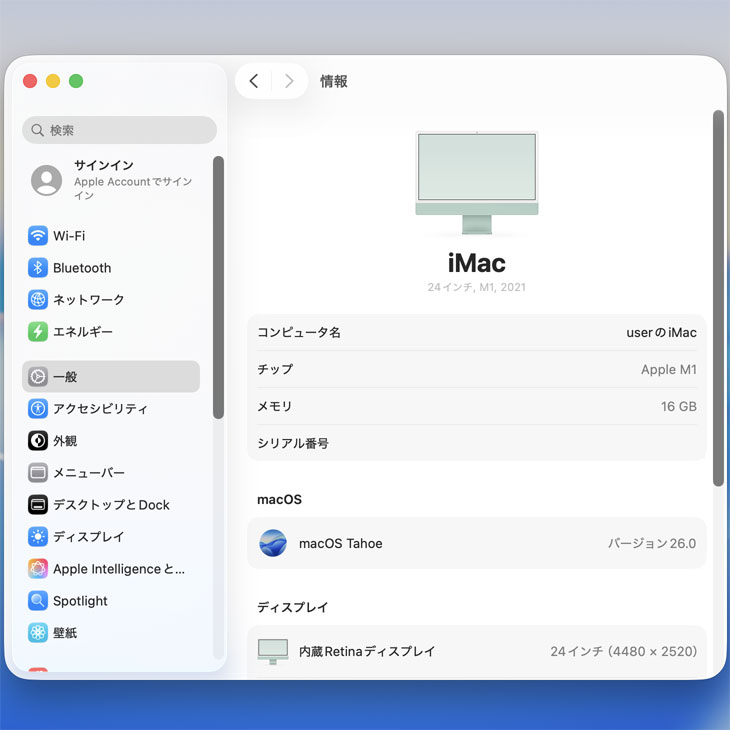This screenshot has width=730, height=730.
Task: Go back with the left chevron
Action: click(x=254, y=81)
